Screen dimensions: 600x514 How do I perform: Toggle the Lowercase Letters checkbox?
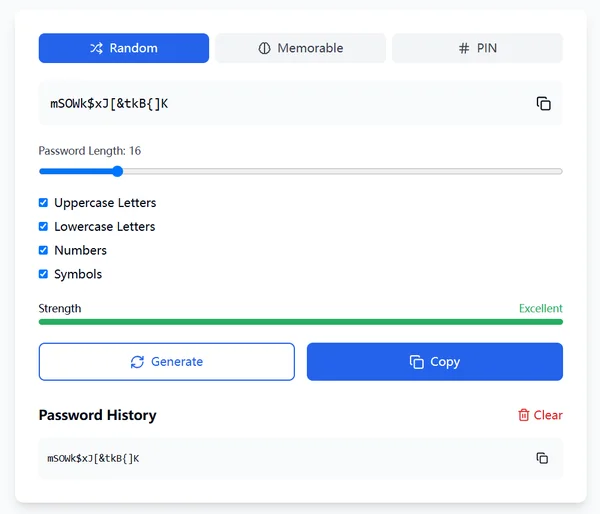pyautogui.click(x=43, y=226)
